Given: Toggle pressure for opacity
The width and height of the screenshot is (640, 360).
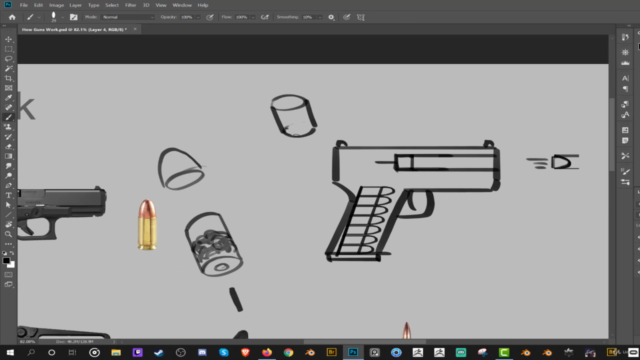Looking at the screenshot, I should [210, 17].
